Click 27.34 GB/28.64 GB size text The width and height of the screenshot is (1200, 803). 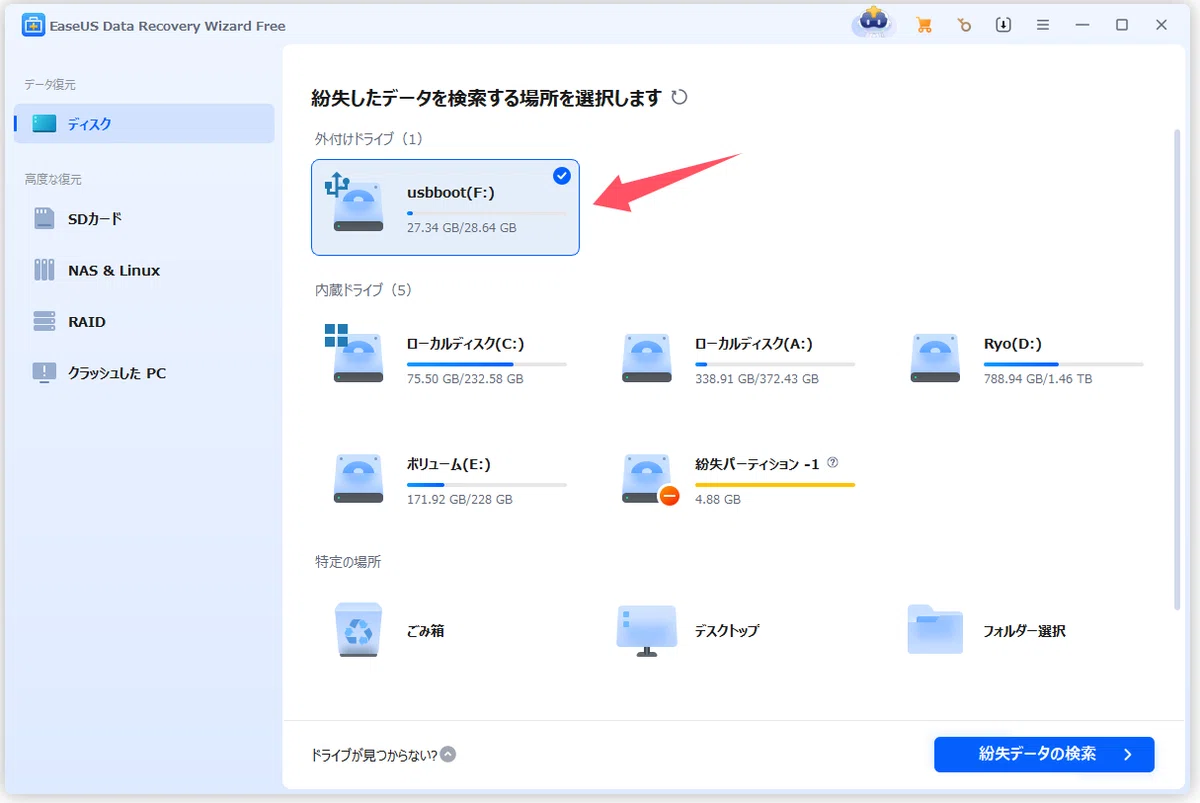(461, 228)
